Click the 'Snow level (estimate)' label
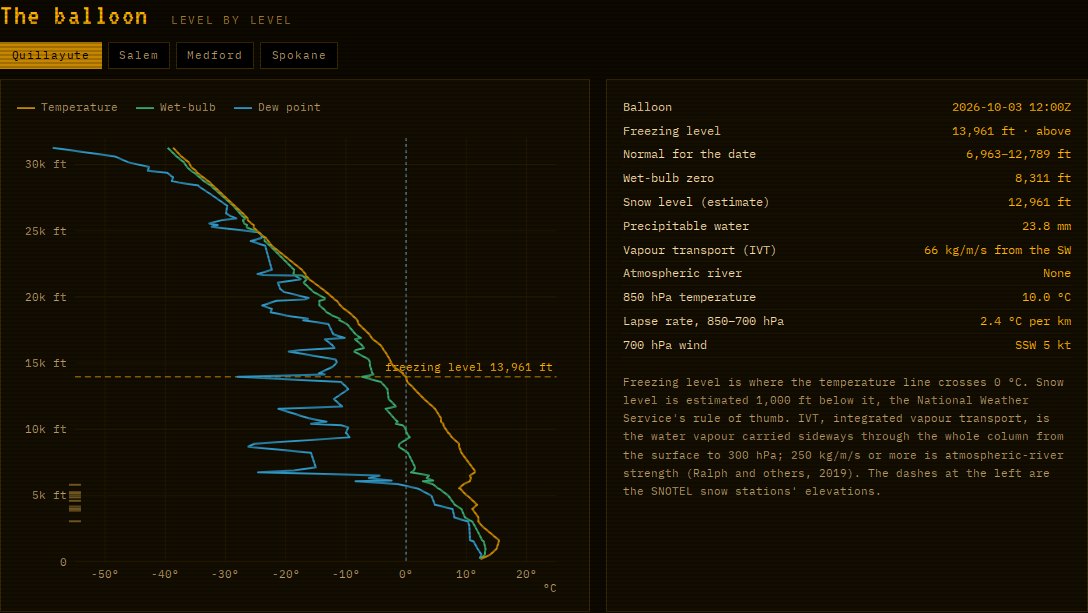 pos(696,202)
